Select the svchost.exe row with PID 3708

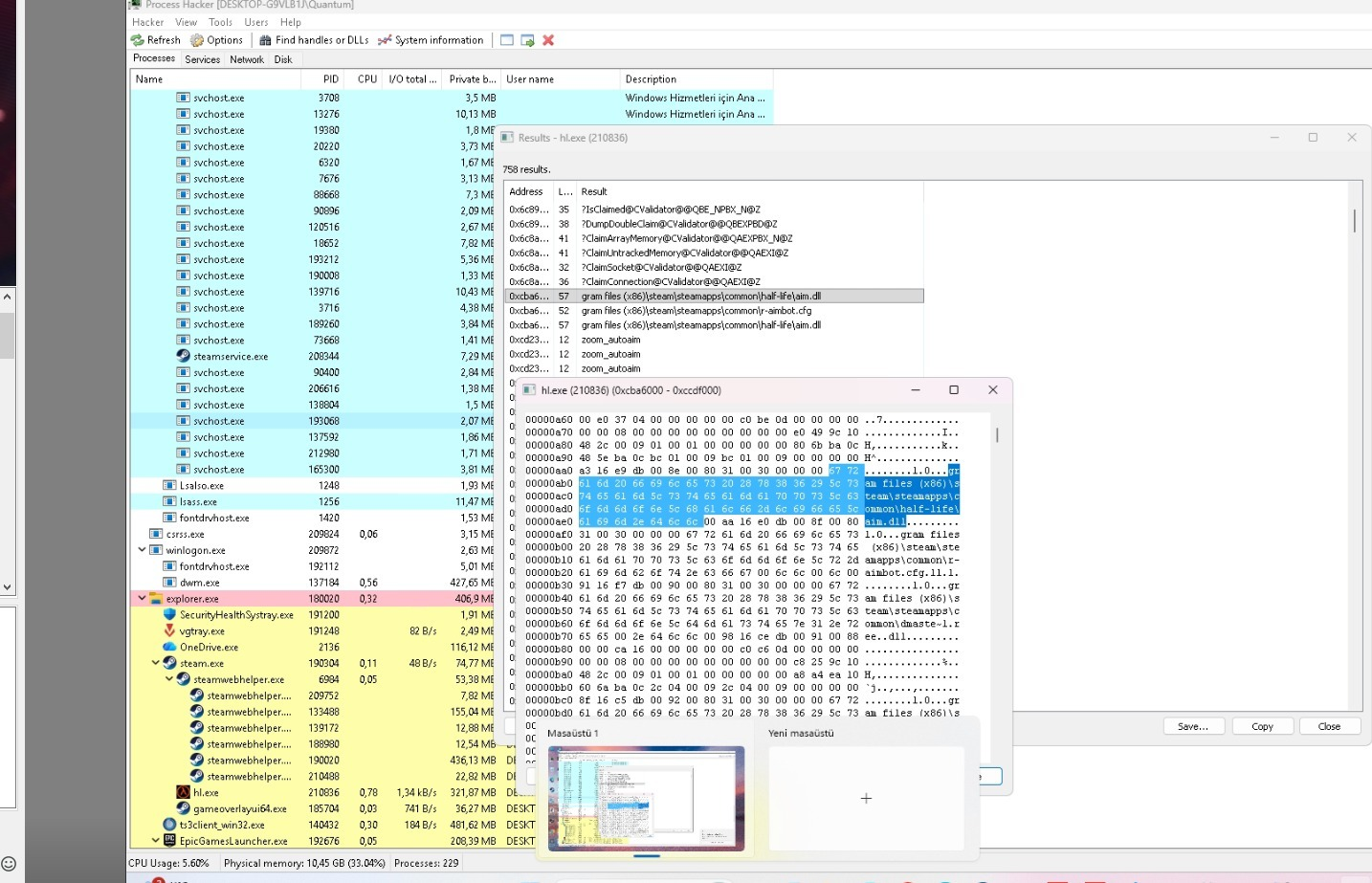[452, 98]
